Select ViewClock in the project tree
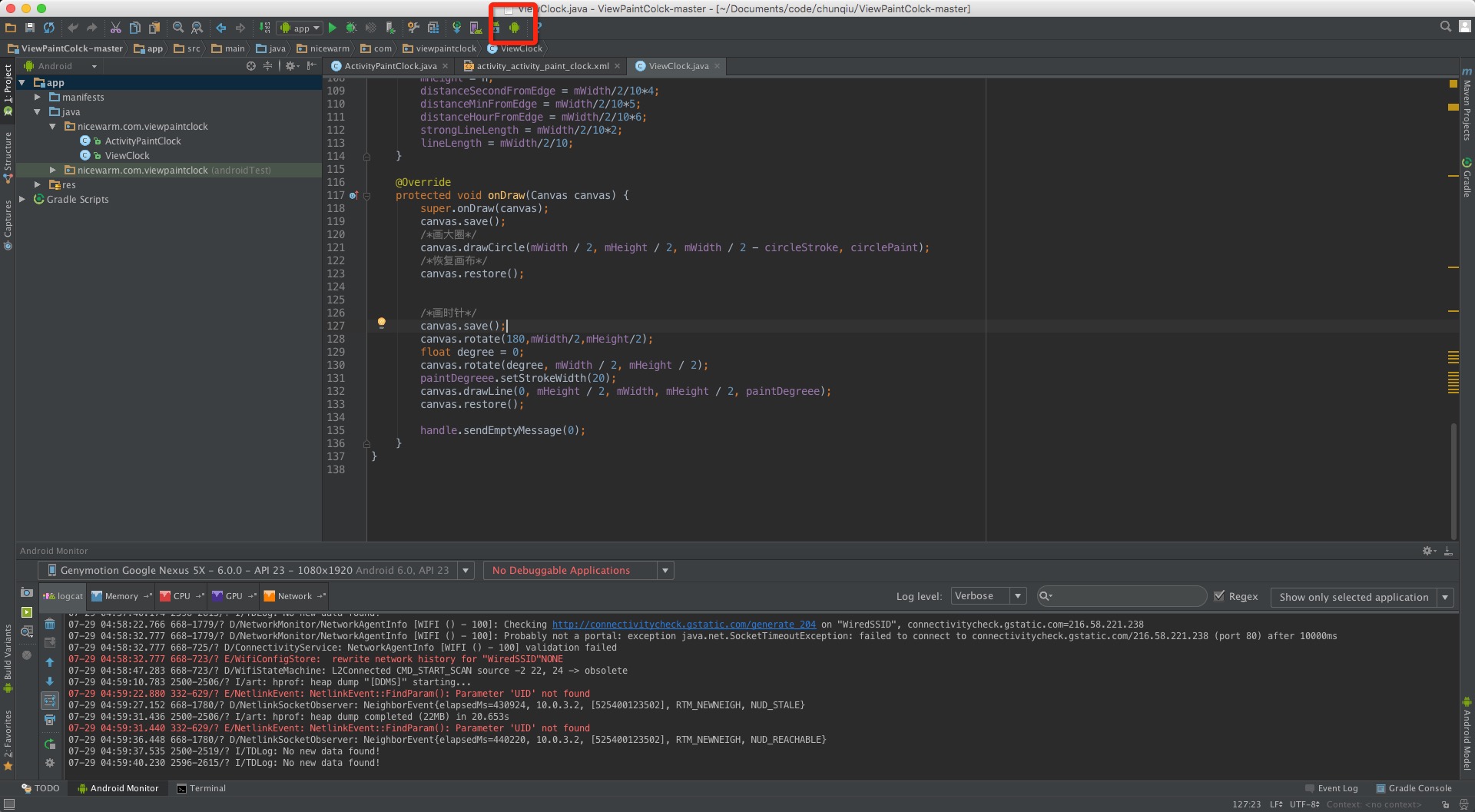The height and width of the screenshot is (812, 1475). tap(127, 156)
